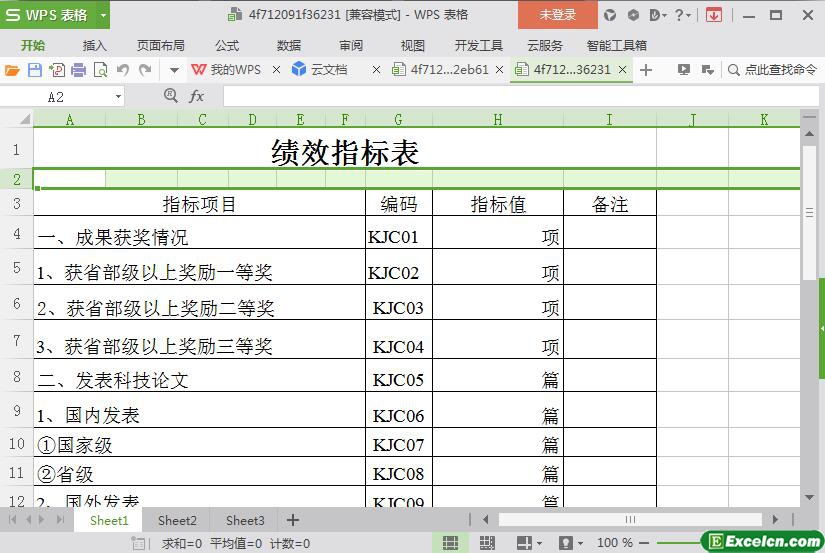Undo the last action
Viewport: 825px width, 553px height.
click(x=123, y=69)
